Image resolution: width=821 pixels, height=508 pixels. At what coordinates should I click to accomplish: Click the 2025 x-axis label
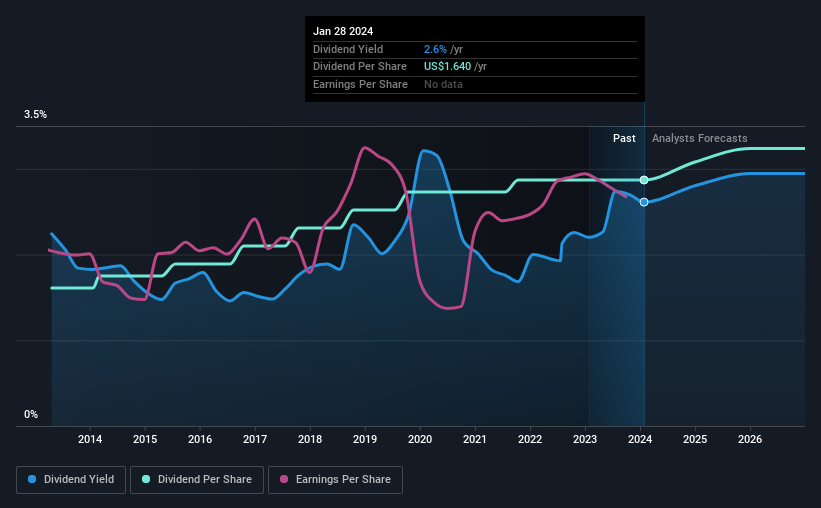(x=695, y=439)
